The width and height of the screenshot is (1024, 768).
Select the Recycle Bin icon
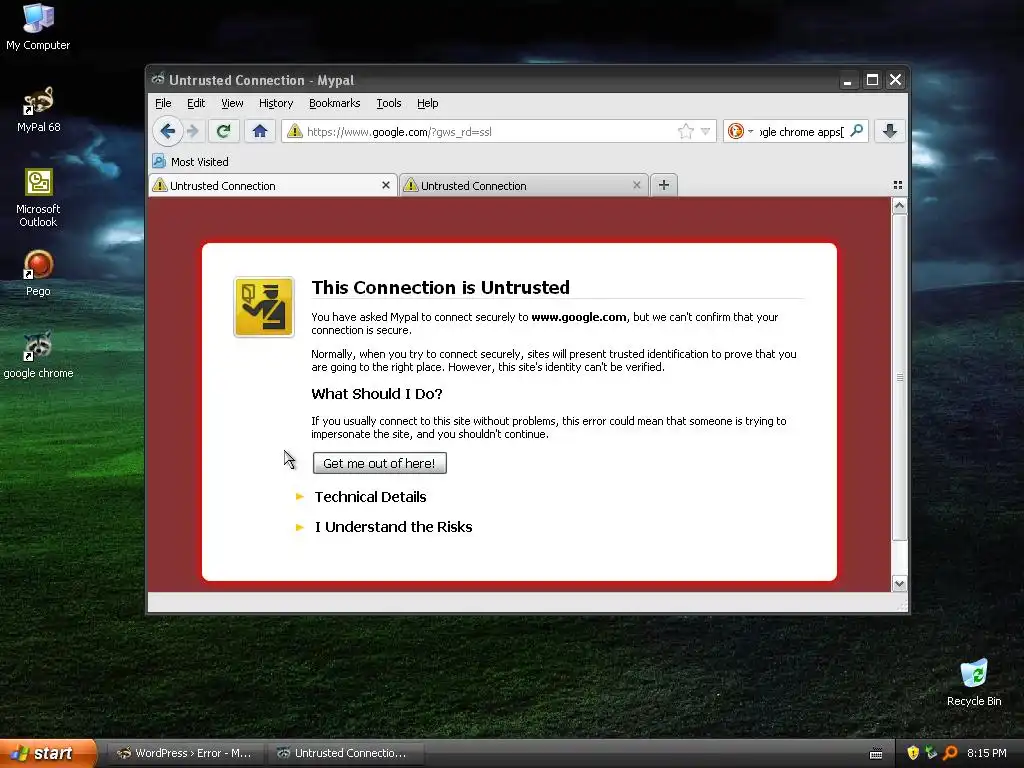point(974,683)
